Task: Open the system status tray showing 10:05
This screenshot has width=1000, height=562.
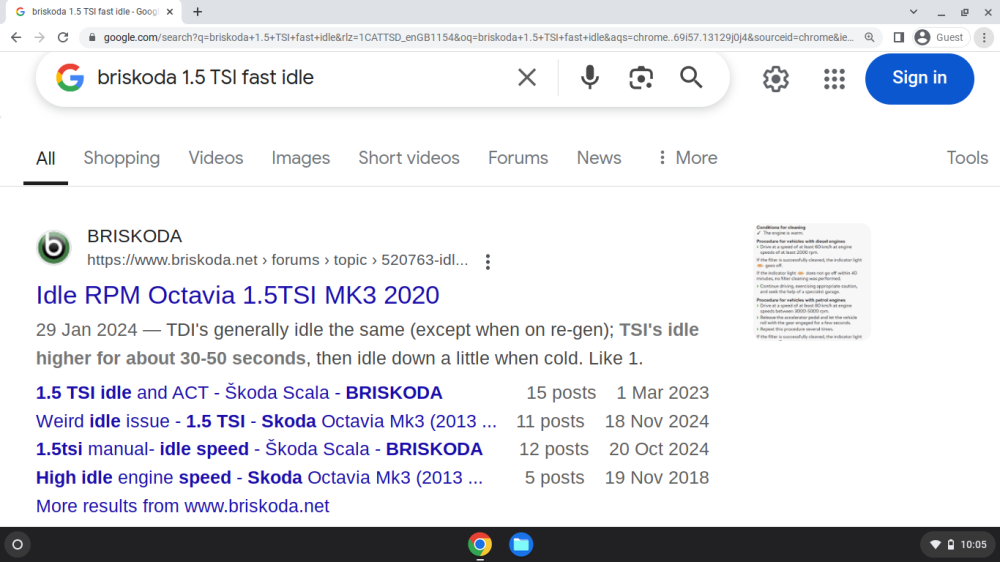Action: pos(958,545)
